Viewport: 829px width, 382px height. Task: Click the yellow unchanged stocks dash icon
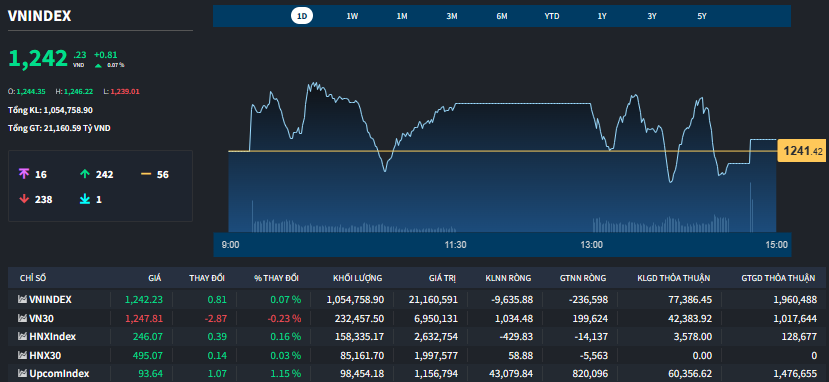click(146, 174)
